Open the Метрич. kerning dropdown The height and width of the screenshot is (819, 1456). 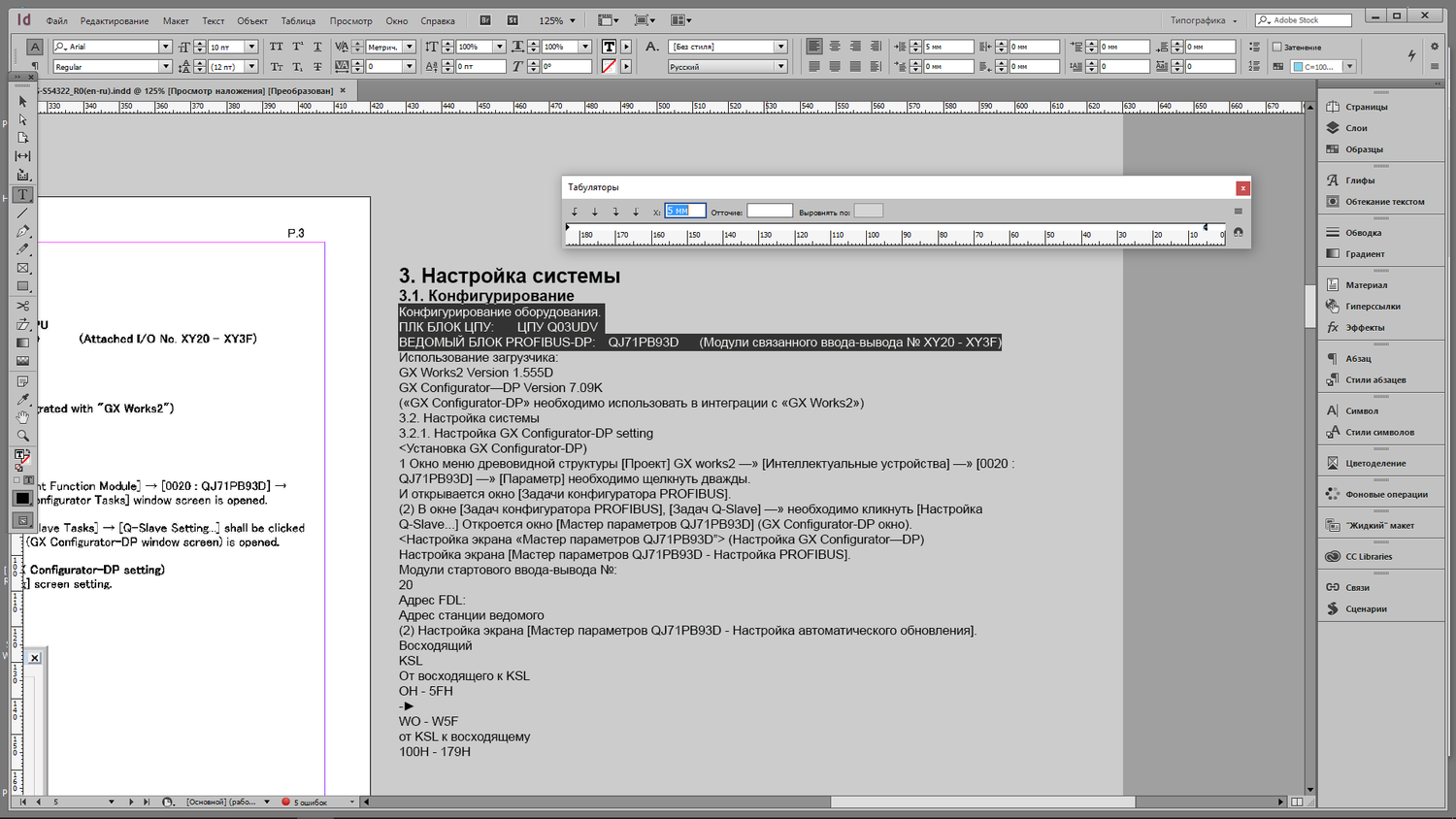coord(410,47)
